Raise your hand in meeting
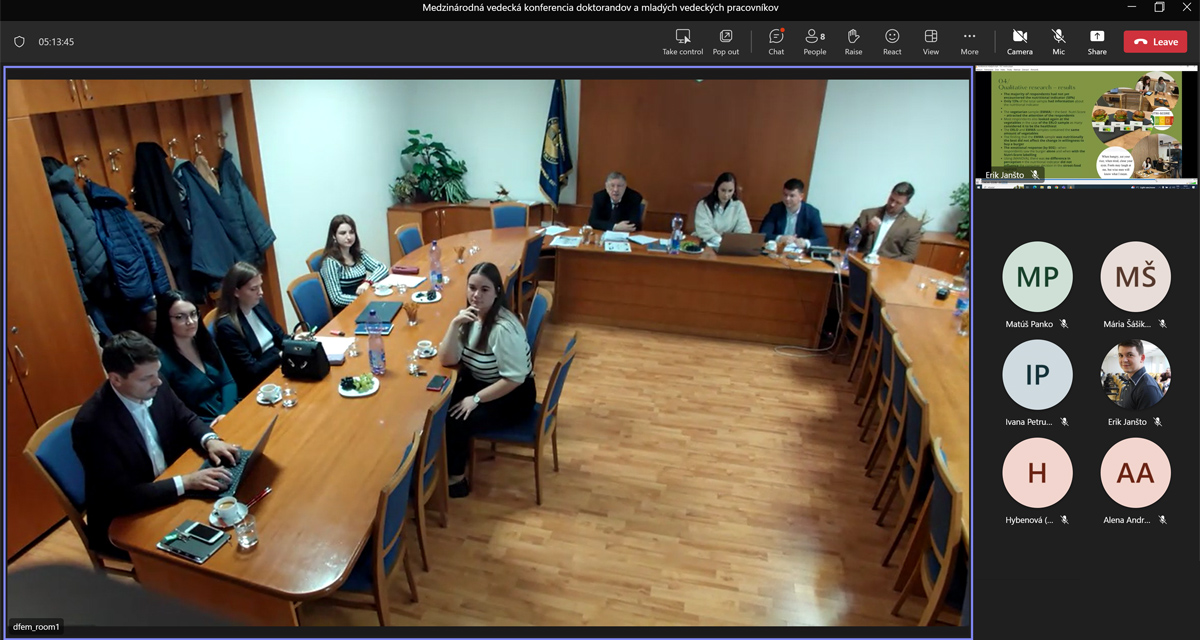The height and width of the screenshot is (640, 1200). 853,41
